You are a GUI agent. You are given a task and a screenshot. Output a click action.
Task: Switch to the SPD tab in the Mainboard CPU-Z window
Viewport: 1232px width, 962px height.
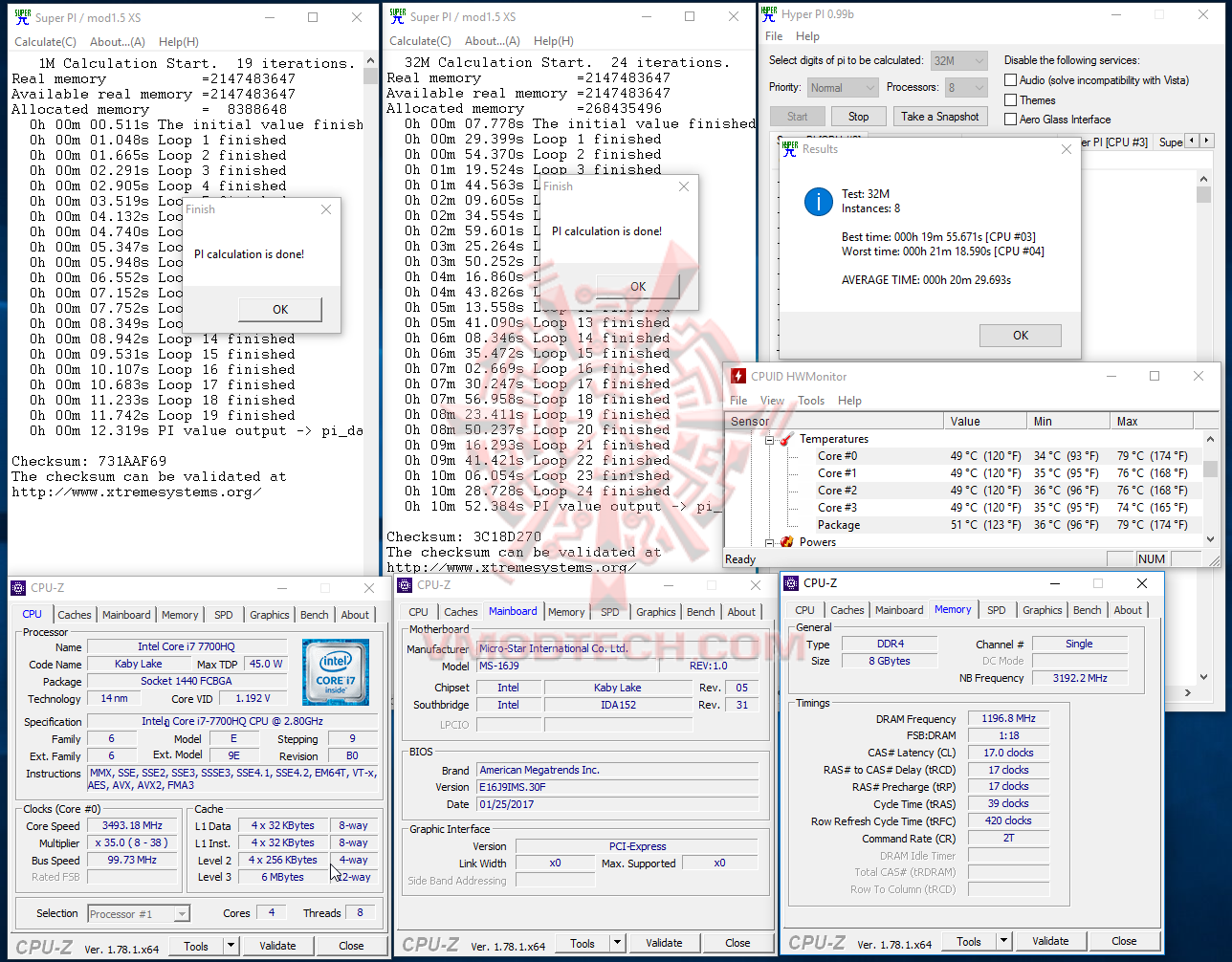610,612
